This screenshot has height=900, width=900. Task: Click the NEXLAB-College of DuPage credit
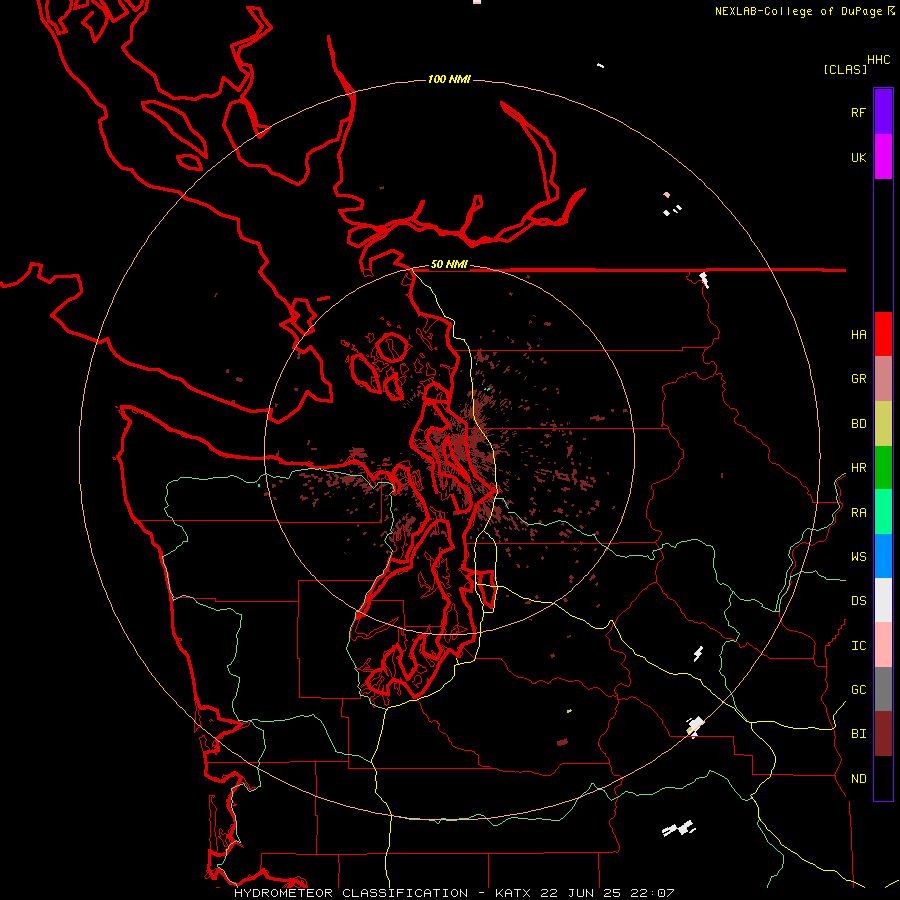[805, 11]
